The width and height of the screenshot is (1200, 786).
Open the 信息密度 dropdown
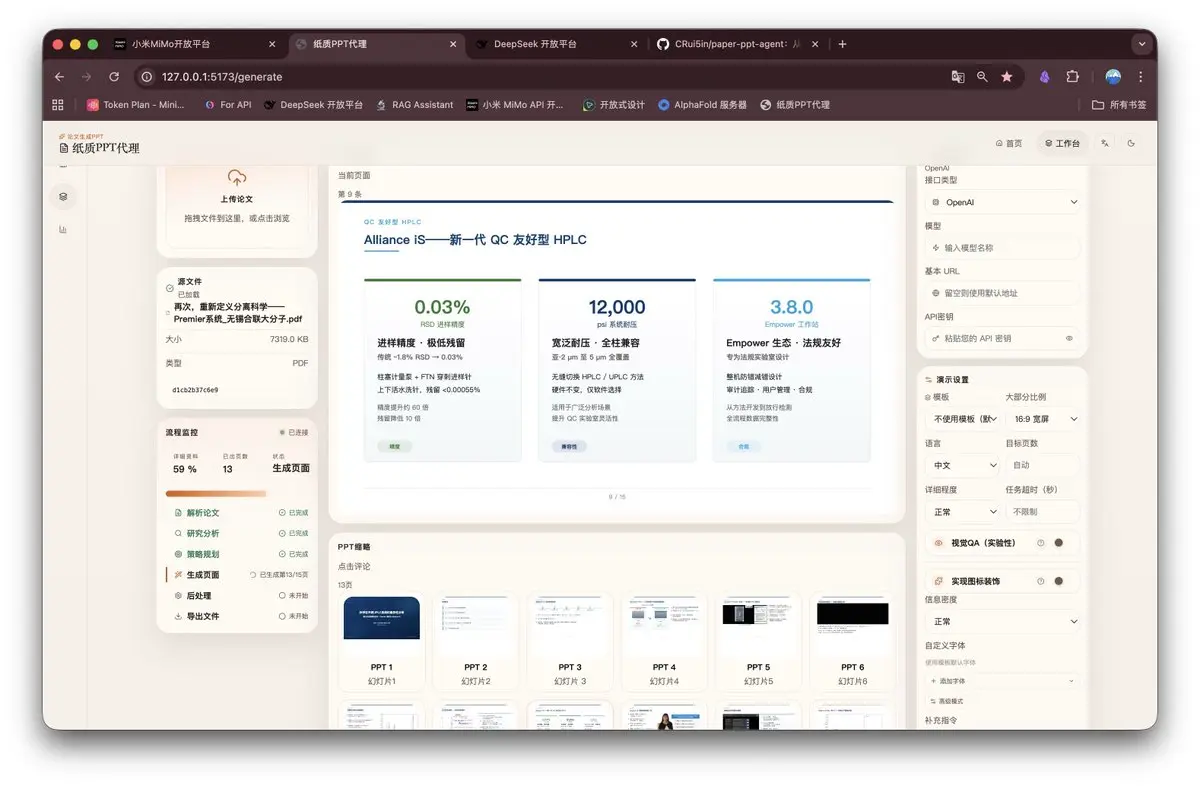pos(1003,621)
